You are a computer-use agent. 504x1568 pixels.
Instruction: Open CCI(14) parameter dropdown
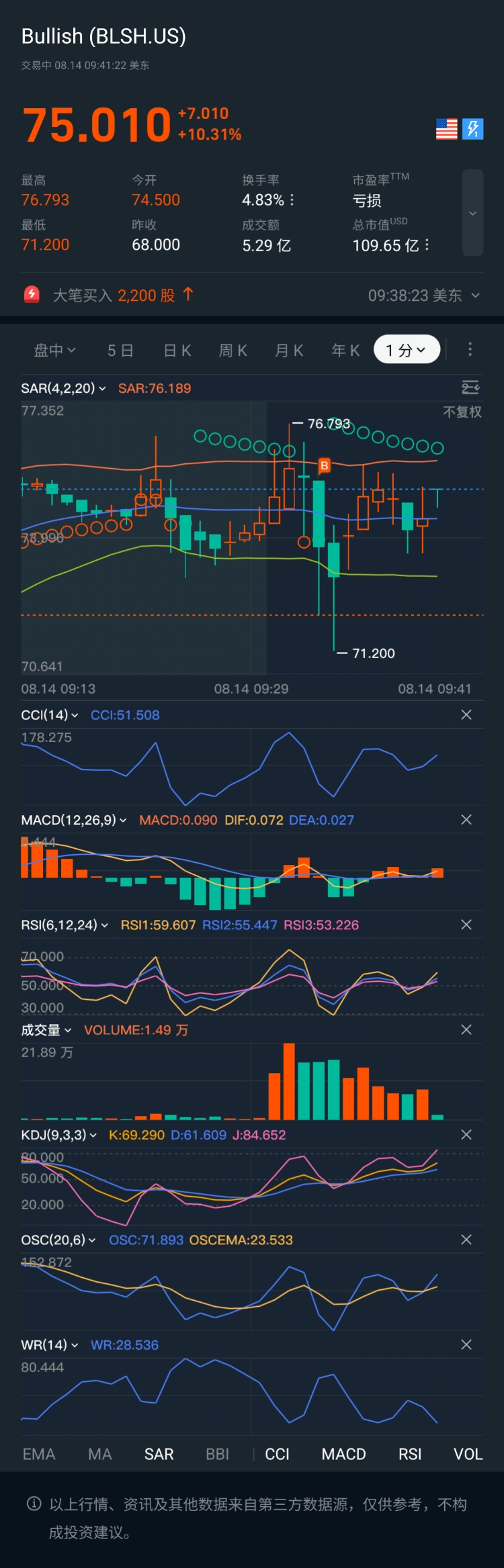tap(50, 714)
